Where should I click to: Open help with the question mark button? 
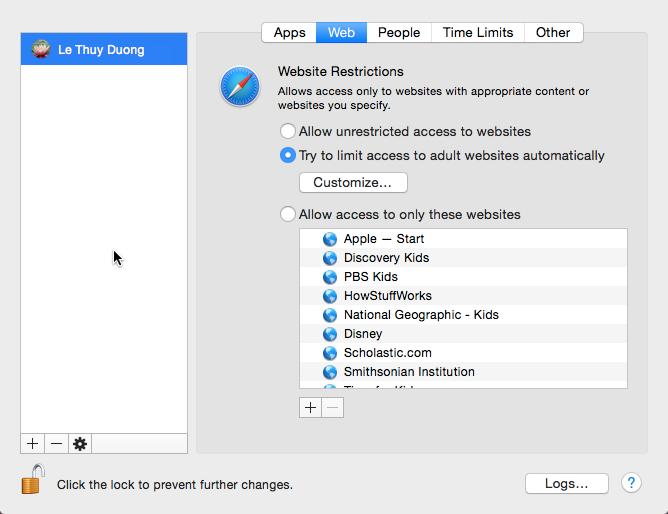point(631,483)
